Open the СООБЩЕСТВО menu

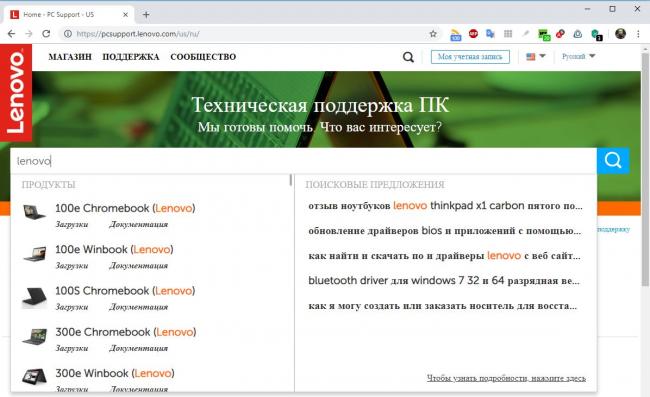pos(203,57)
